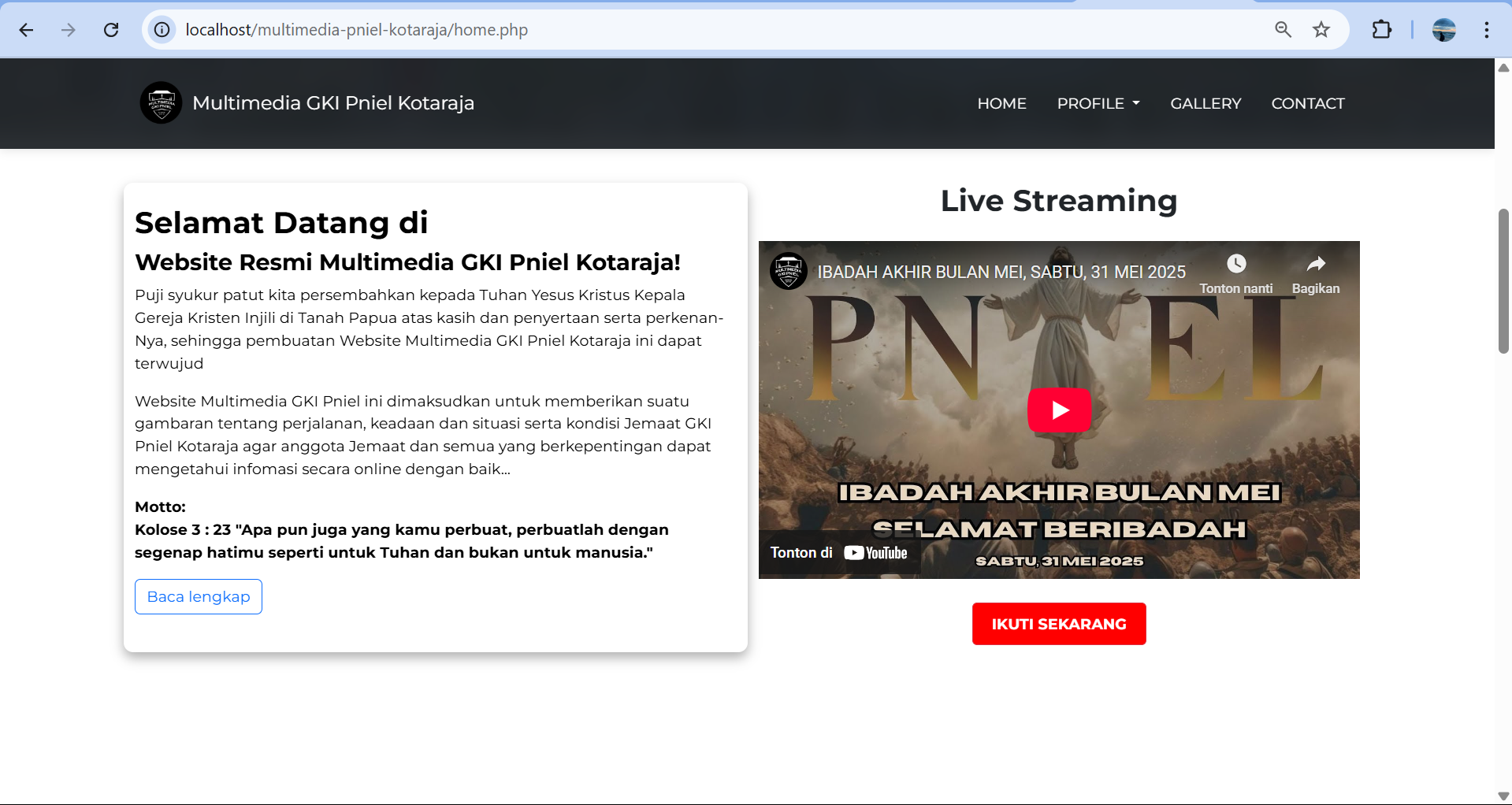Open the Chrome three-dot menu
Image resolution: width=1512 pixels, height=805 pixels.
1486,30
